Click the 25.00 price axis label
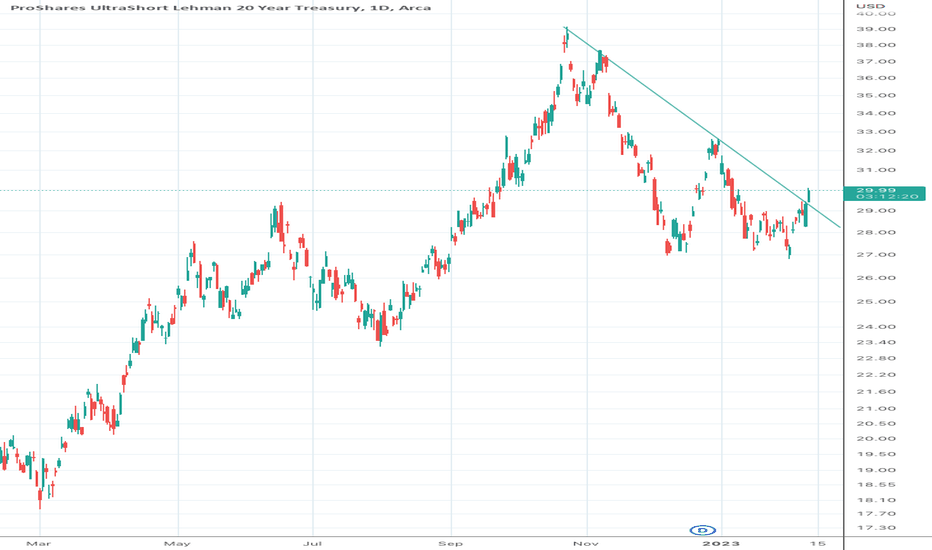This screenshot has width=932, height=550. (x=876, y=301)
